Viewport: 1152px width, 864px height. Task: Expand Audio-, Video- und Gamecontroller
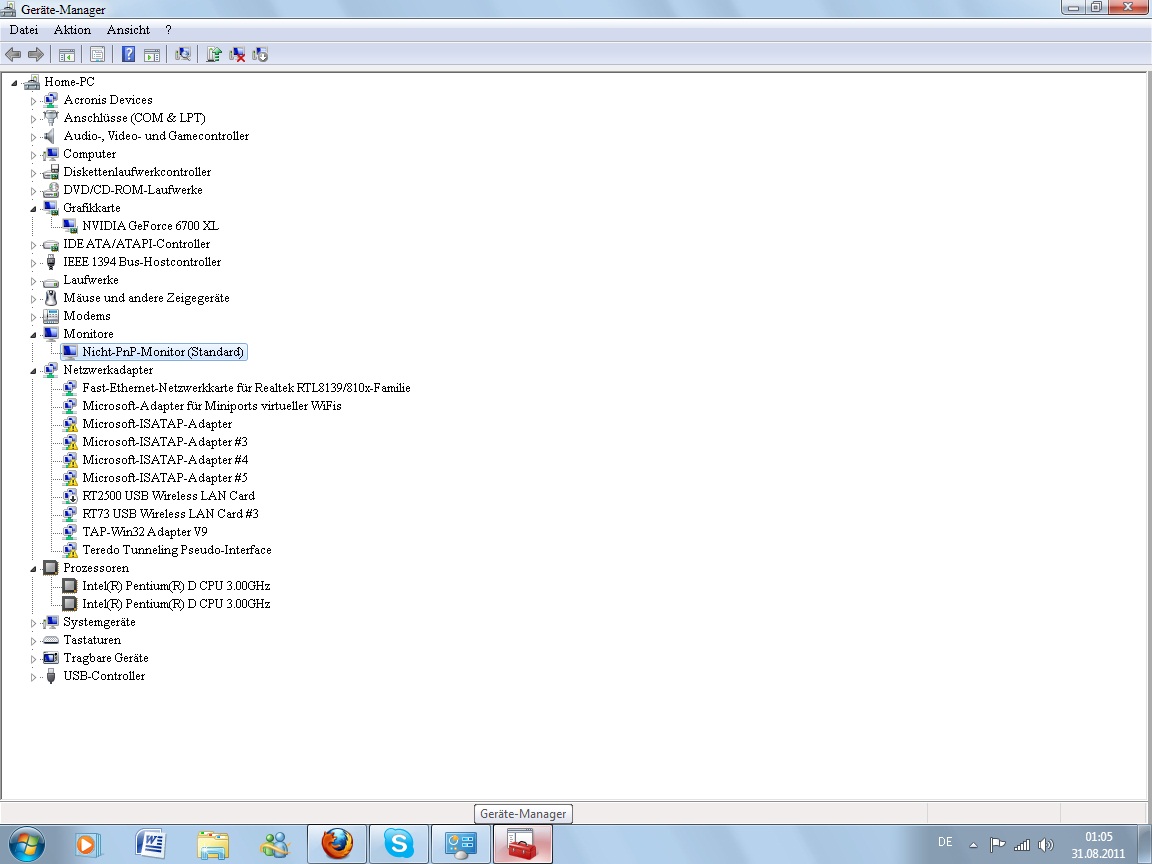pos(33,137)
